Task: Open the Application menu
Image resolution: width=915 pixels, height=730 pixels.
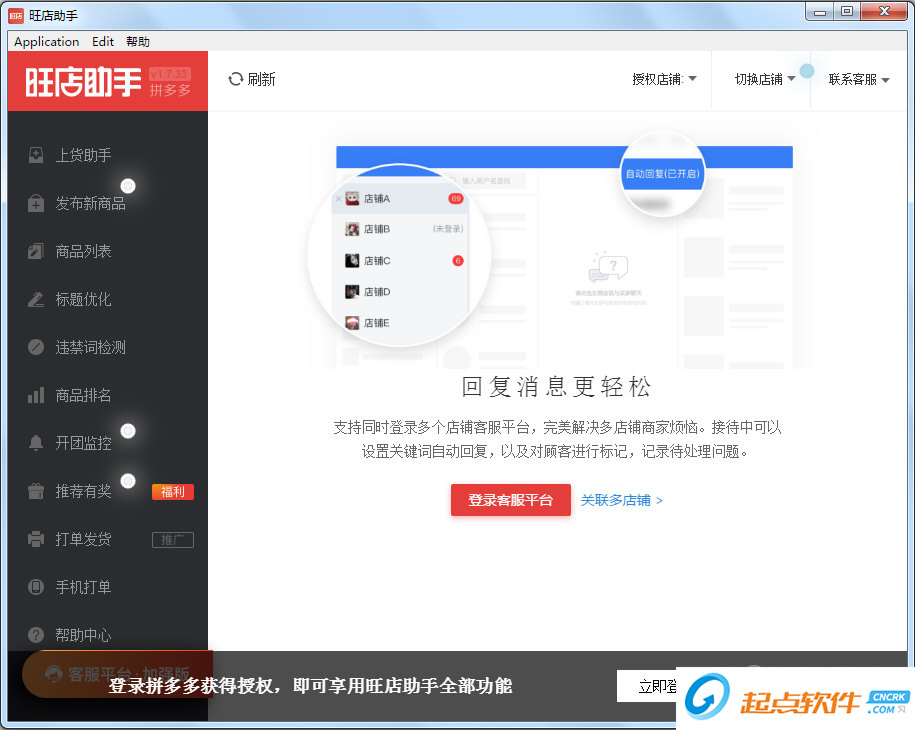Action: pos(46,41)
